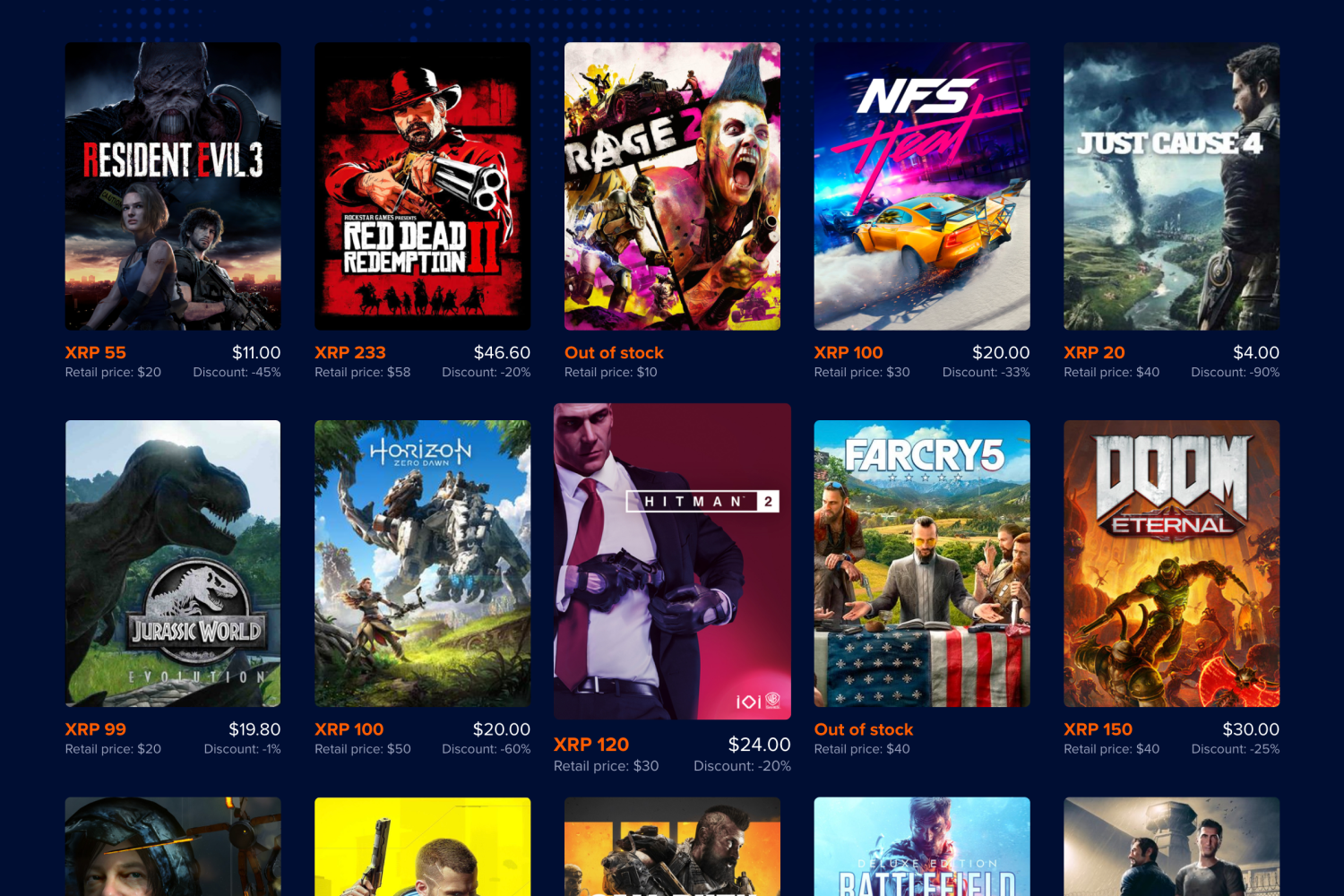Click the XRP 20 price label
The width and height of the screenshot is (1344, 896).
coord(1094,353)
